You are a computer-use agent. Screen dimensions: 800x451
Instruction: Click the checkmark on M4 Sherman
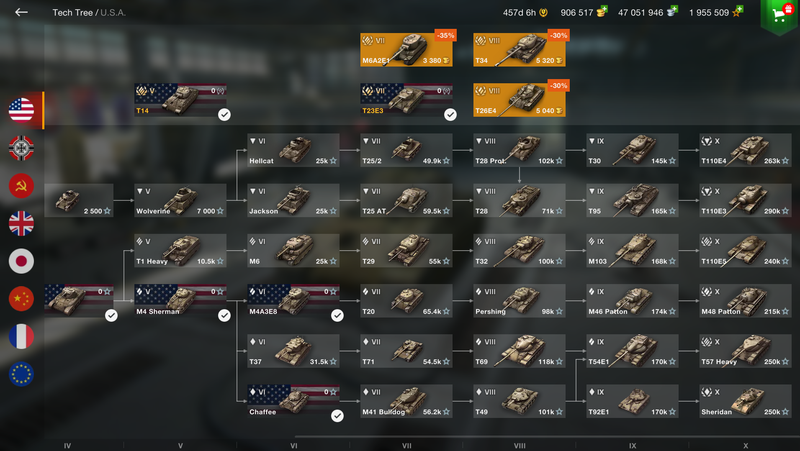click(224, 315)
